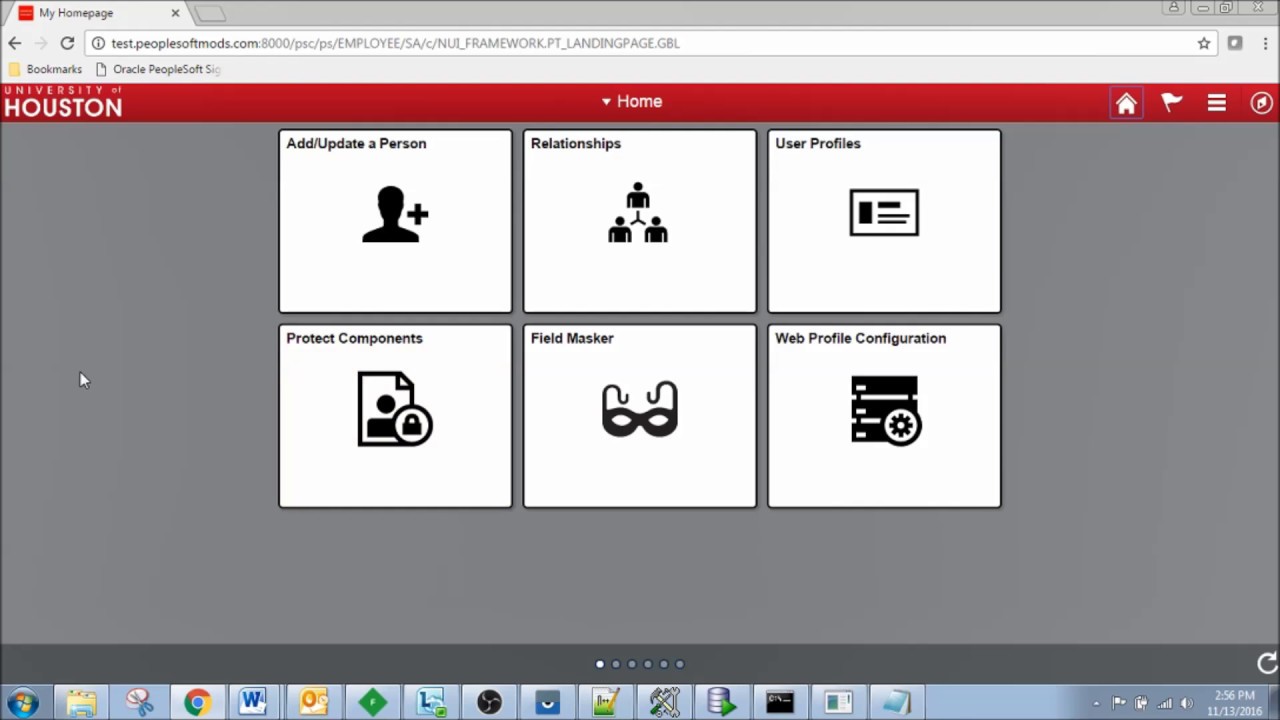Select the first homepage pagination dot
The width and height of the screenshot is (1280, 720).
click(x=600, y=664)
